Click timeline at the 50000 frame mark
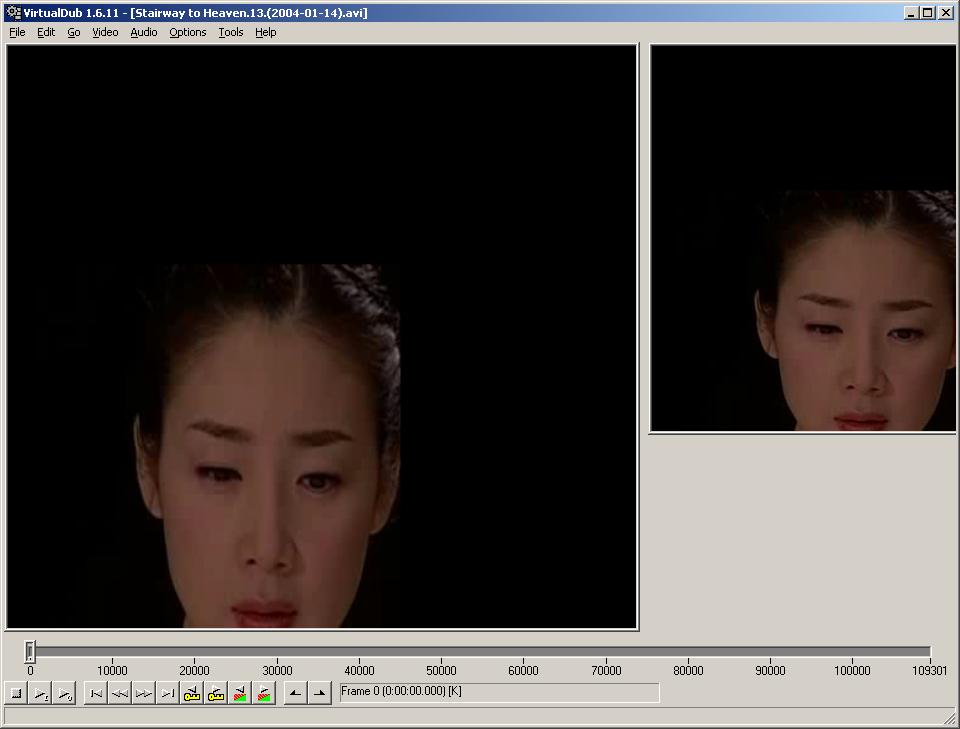The image size is (960, 729). point(441,651)
